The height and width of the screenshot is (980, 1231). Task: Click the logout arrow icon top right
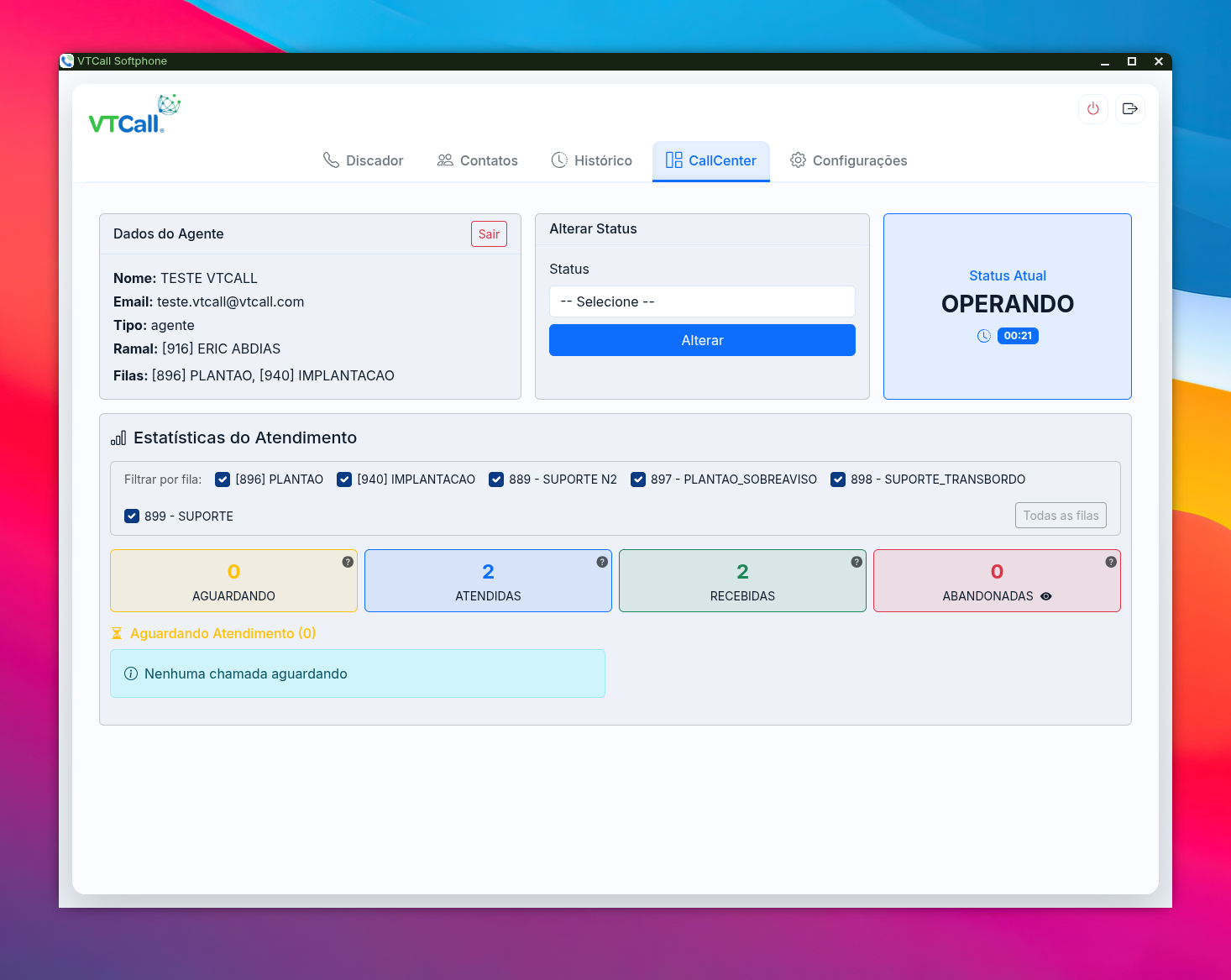point(1129,109)
